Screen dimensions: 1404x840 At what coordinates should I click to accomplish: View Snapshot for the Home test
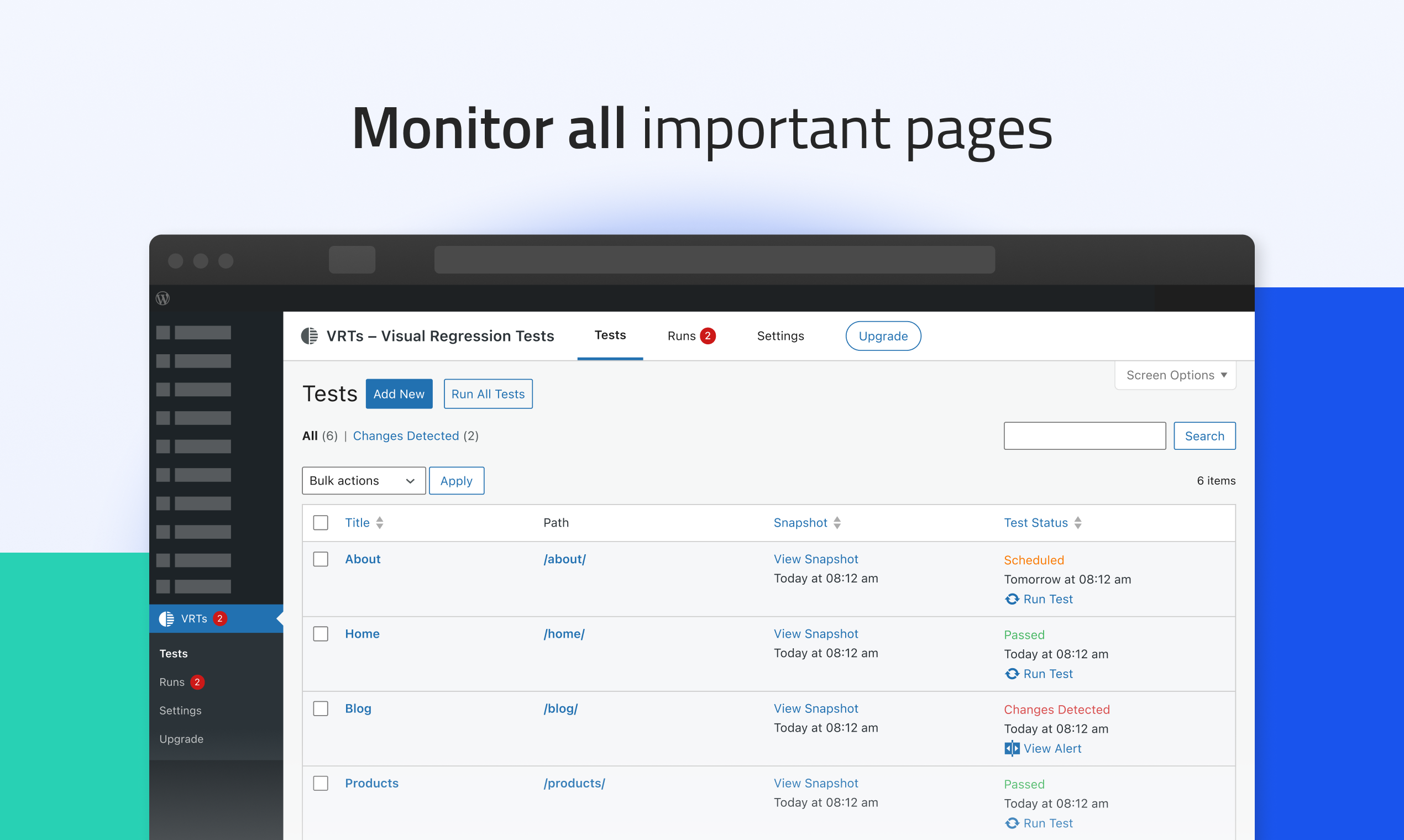[x=816, y=634]
